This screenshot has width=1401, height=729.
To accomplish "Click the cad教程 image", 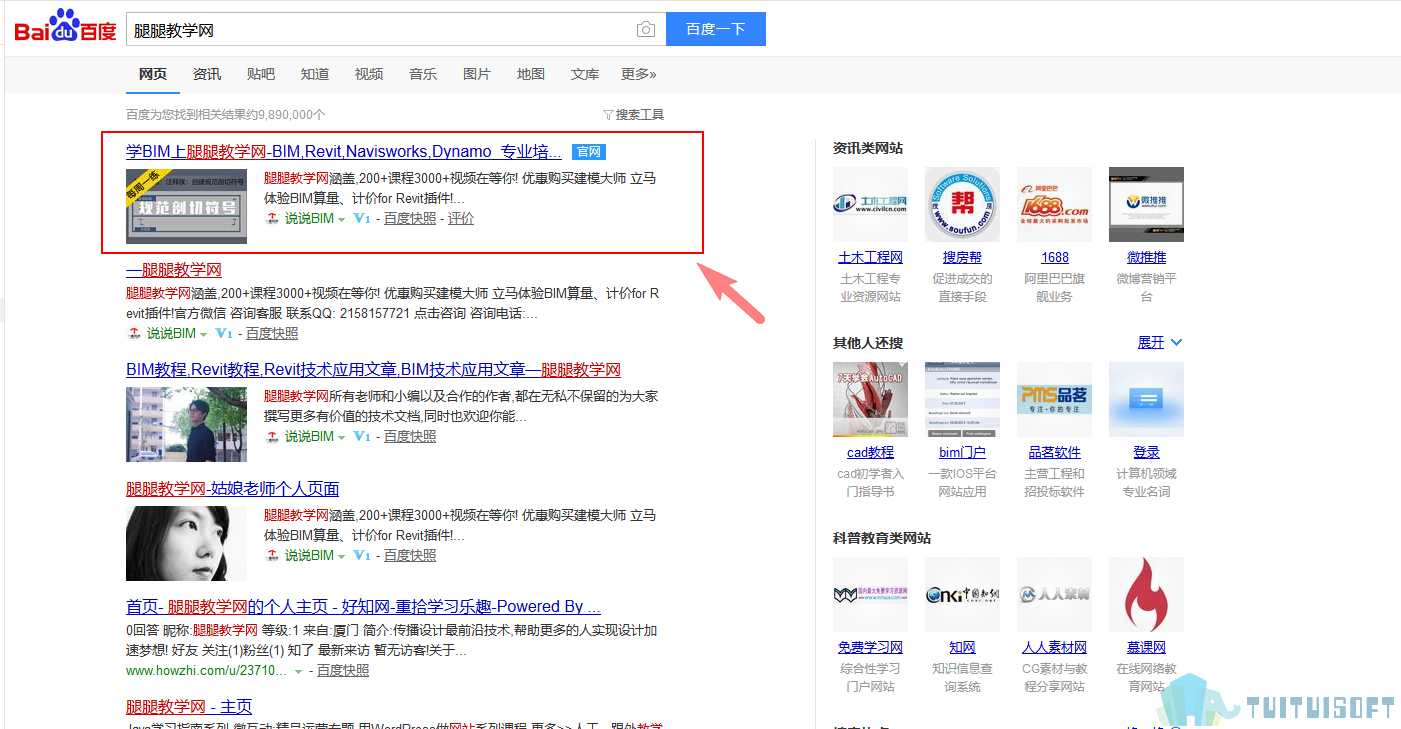I will [x=870, y=399].
